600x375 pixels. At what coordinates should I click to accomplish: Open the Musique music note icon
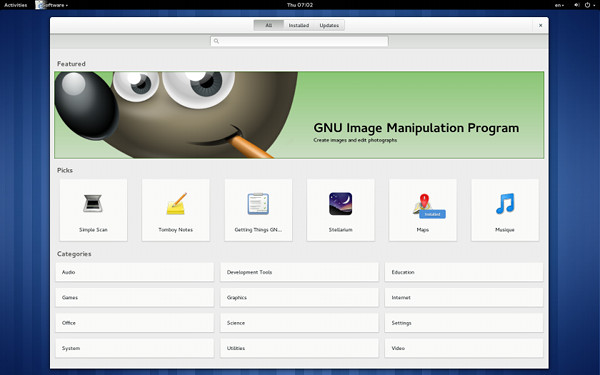pyautogui.click(x=505, y=204)
